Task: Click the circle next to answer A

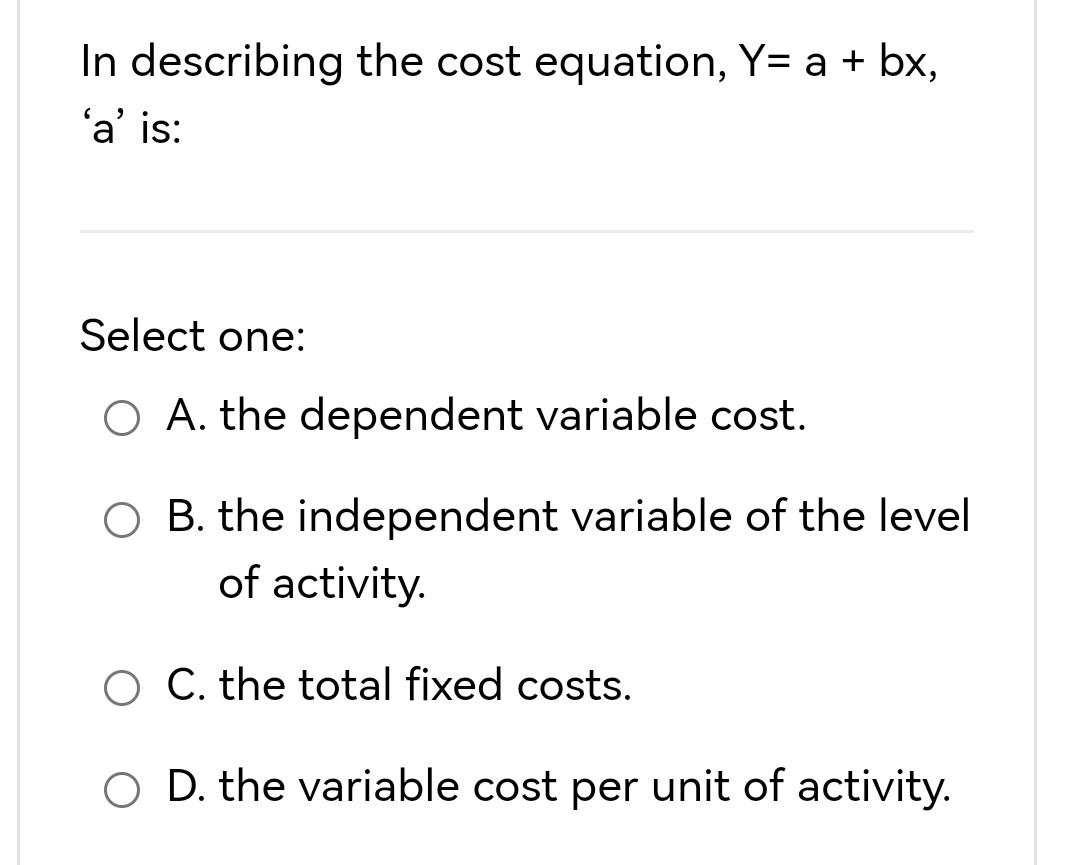Action: [122, 417]
